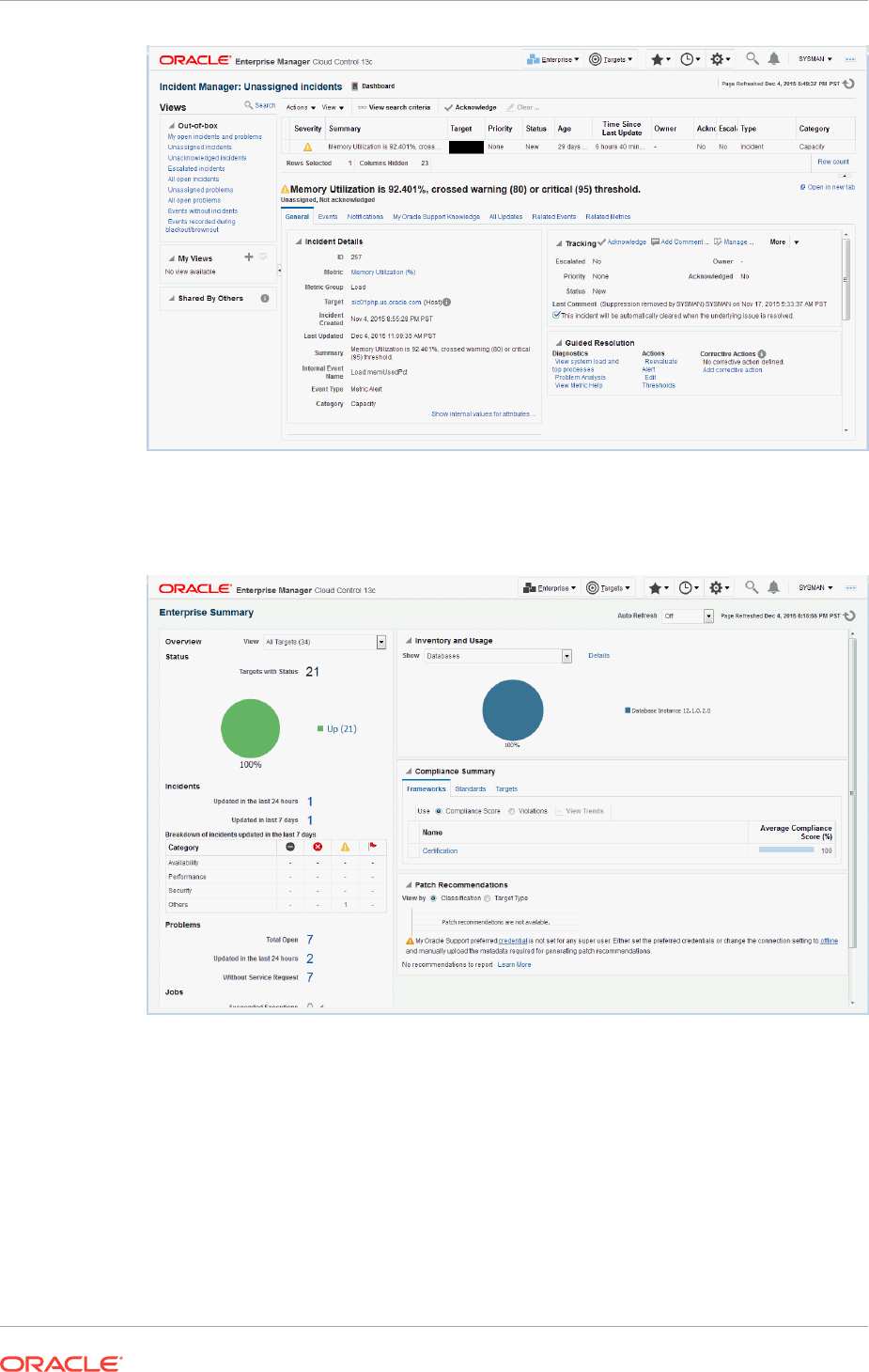The height and width of the screenshot is (1372, 869).
Task: Open the Actions dropdown in incident table toolbar
Action: click(x=300, y=107)
